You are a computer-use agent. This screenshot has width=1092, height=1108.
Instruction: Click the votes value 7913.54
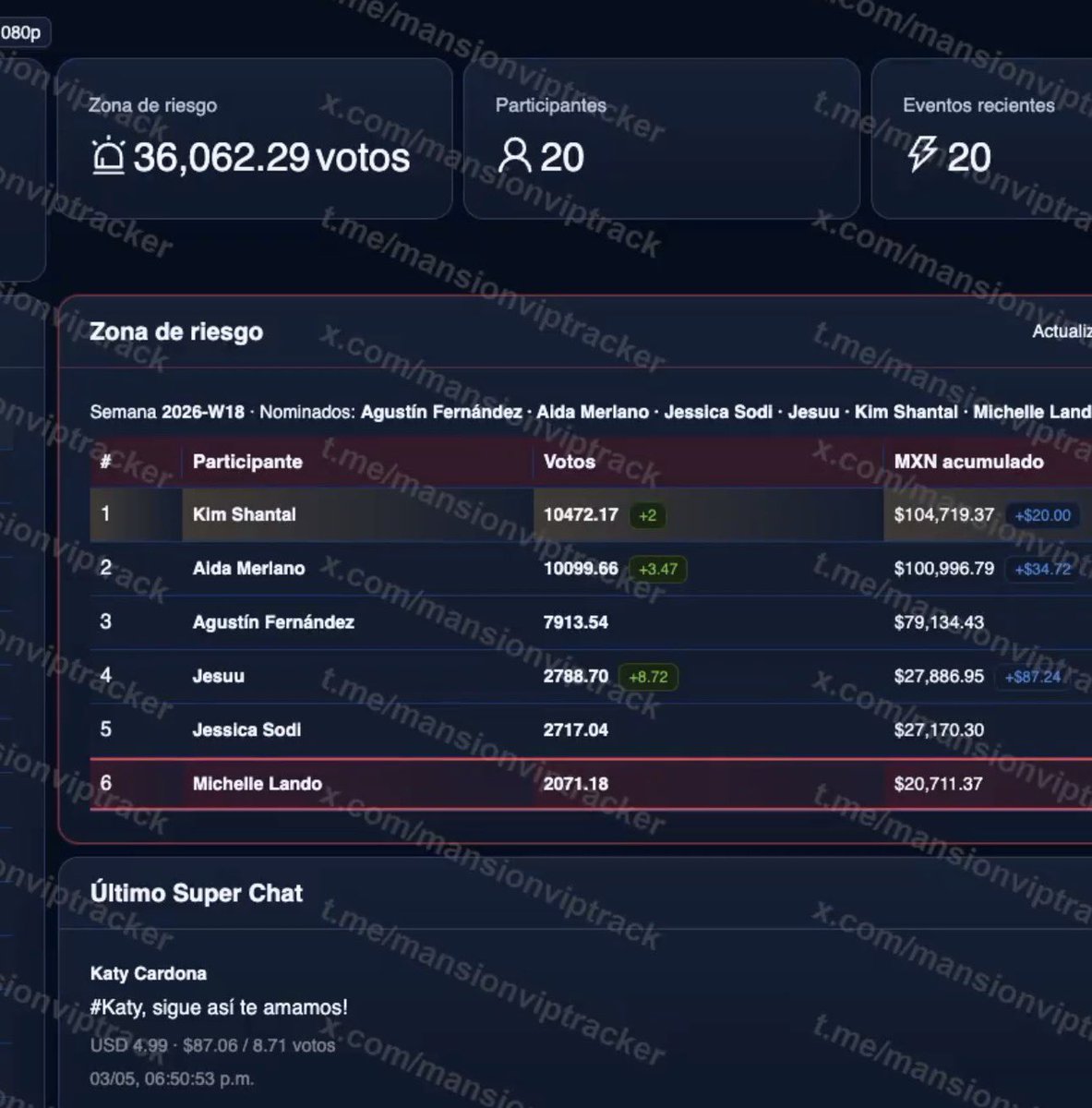tap(576, 622)
